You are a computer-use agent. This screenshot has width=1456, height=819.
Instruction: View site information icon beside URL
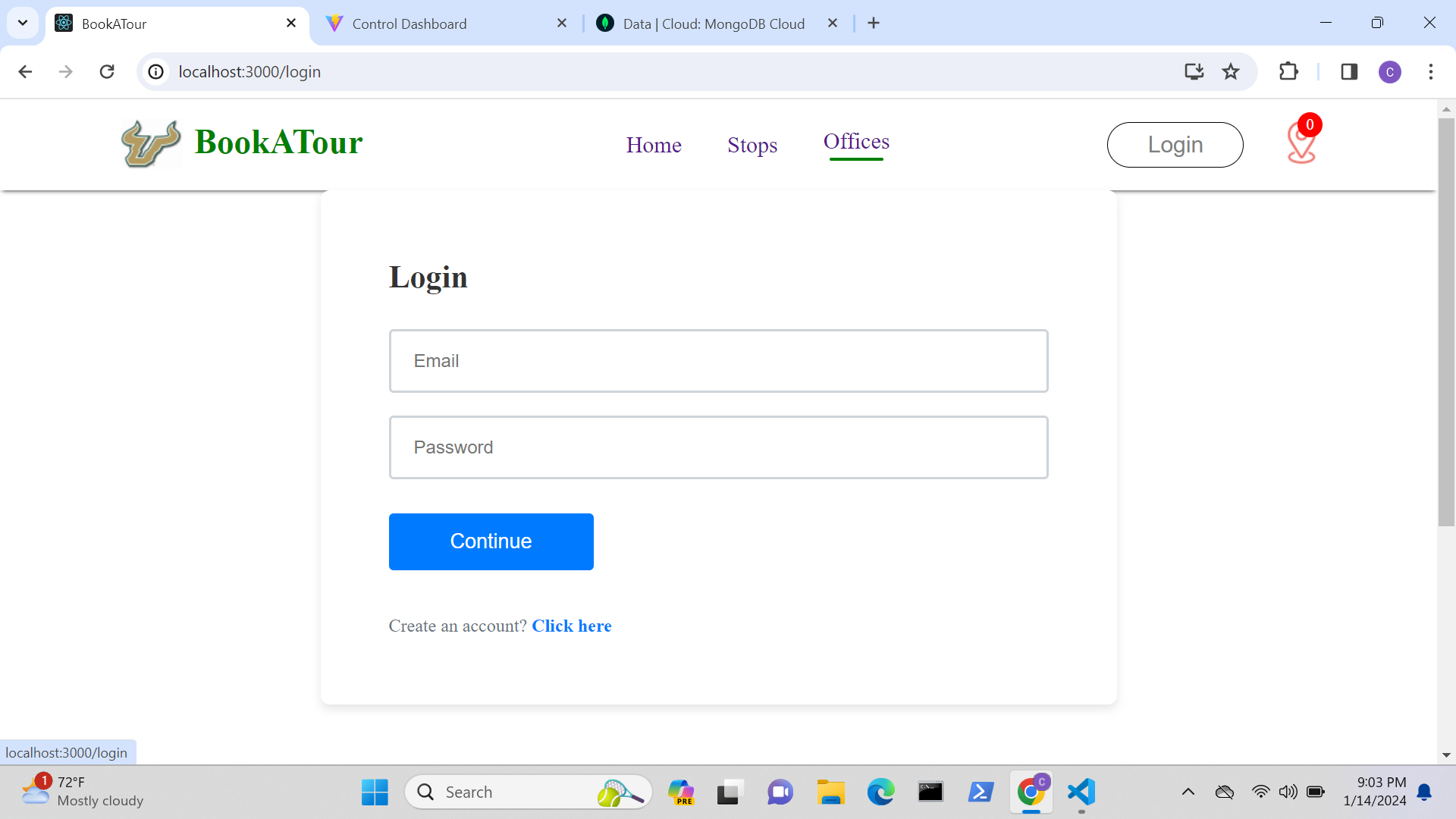(x=156, y=72)
